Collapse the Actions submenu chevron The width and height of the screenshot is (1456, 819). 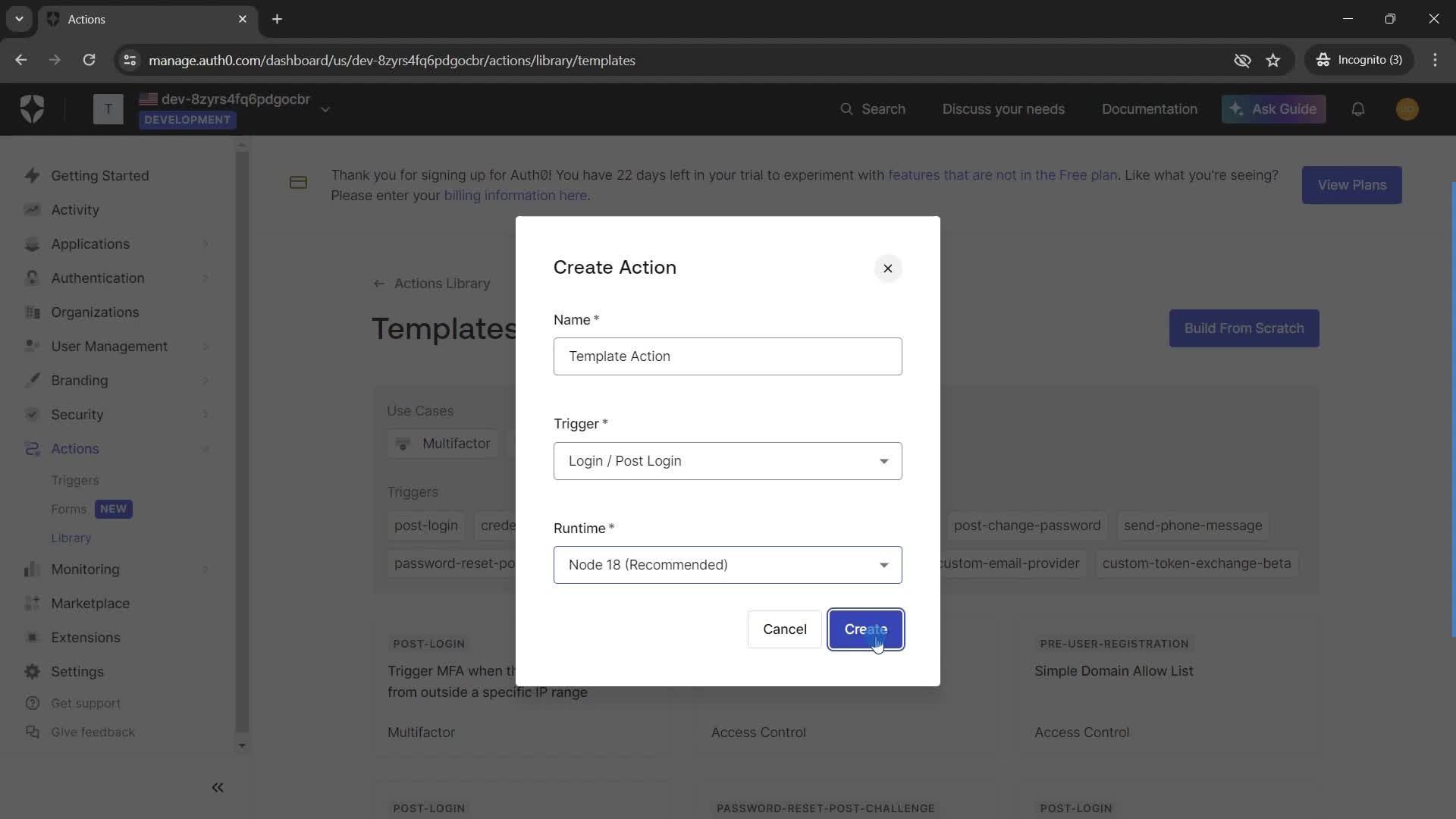206,449
